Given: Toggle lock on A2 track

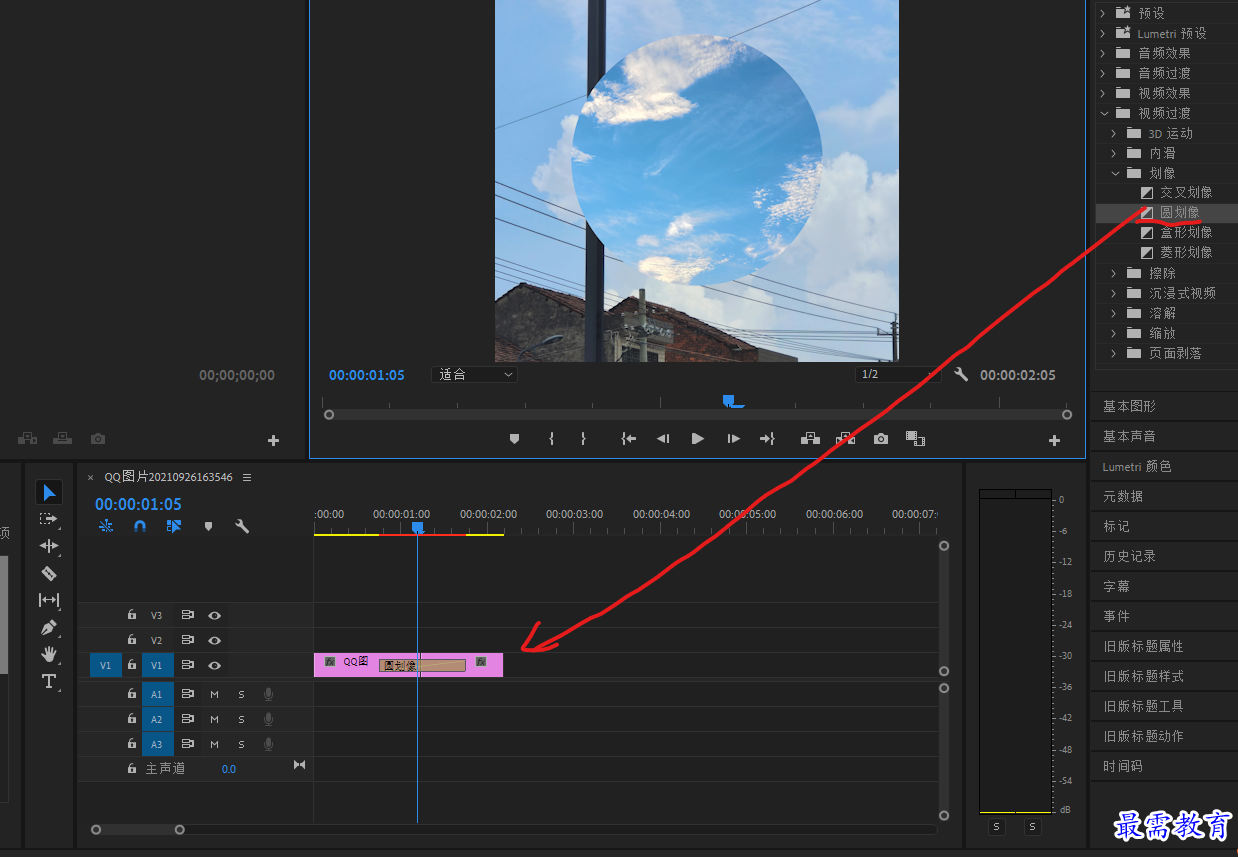Looking at the screenshot, I should (x=131, y=719).
